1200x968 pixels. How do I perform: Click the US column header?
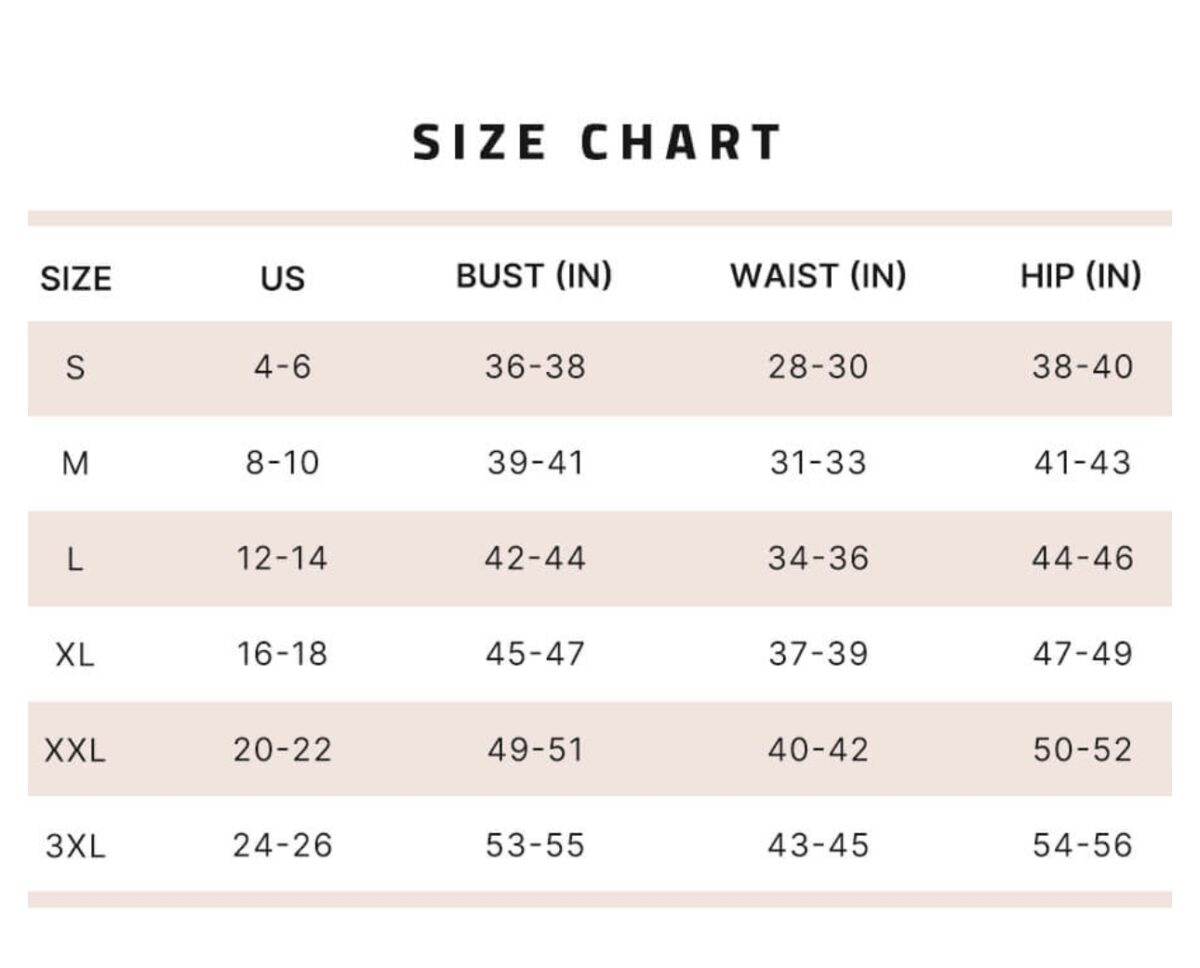pos(282,277)
